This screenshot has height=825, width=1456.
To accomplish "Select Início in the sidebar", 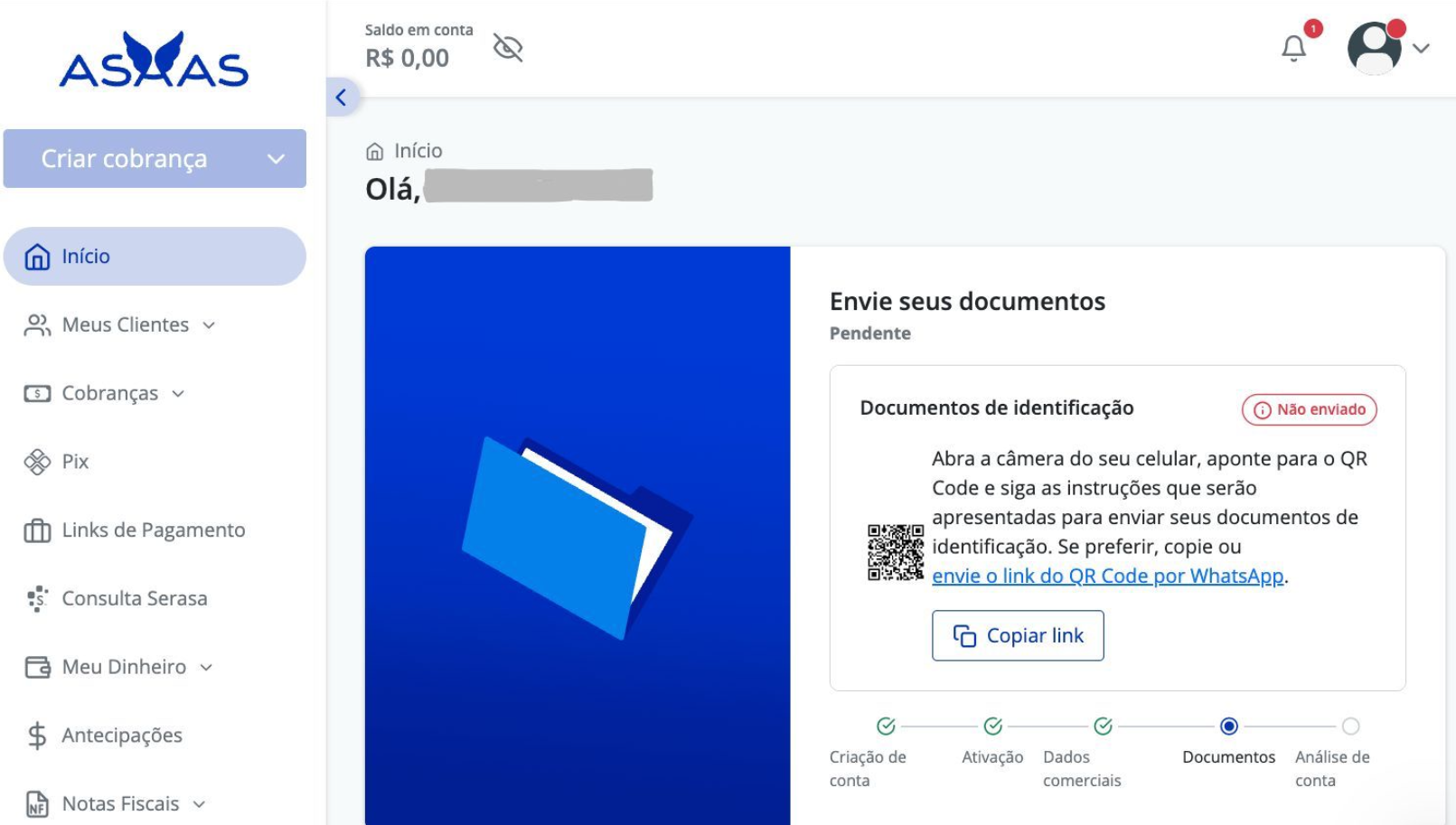I will tap(155, 257).
